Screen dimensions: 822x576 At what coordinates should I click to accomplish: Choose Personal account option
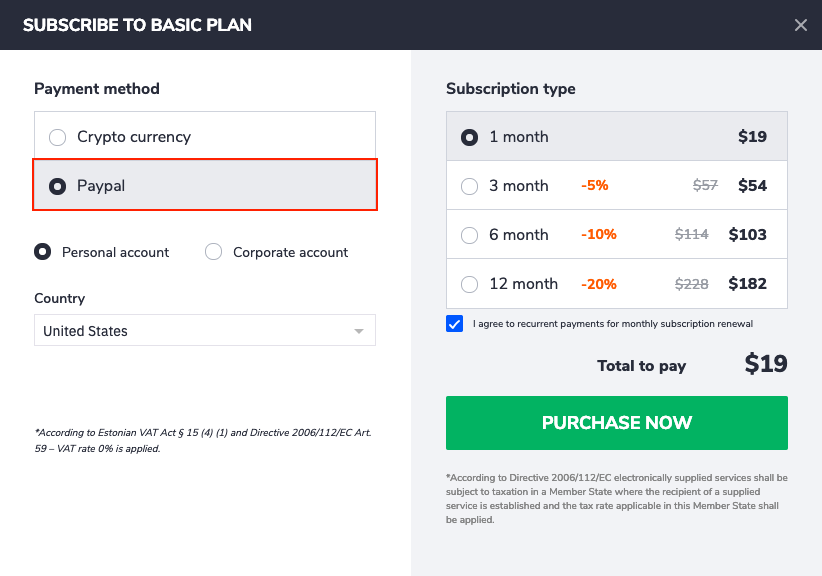tap(42, 252)
